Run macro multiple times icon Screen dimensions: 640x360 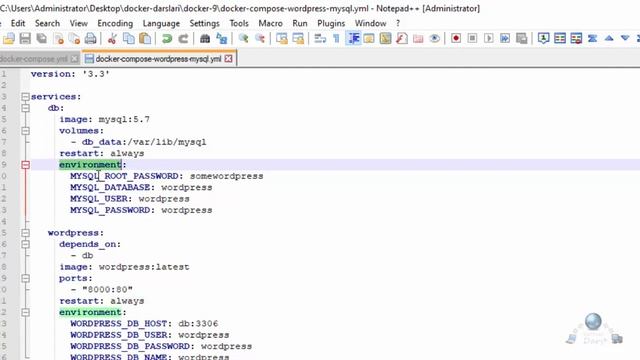click(x=505, y=39)
